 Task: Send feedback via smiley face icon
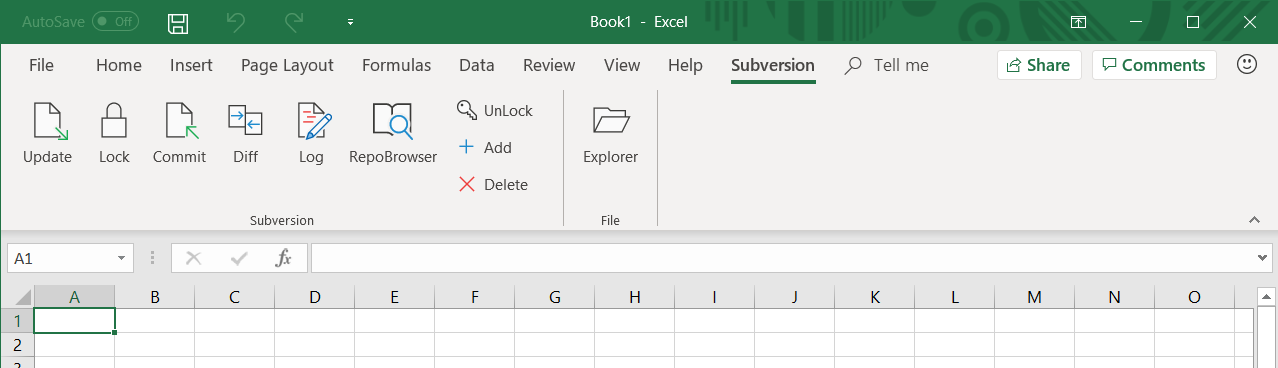pyautogui.click(x=1246, y=65)
